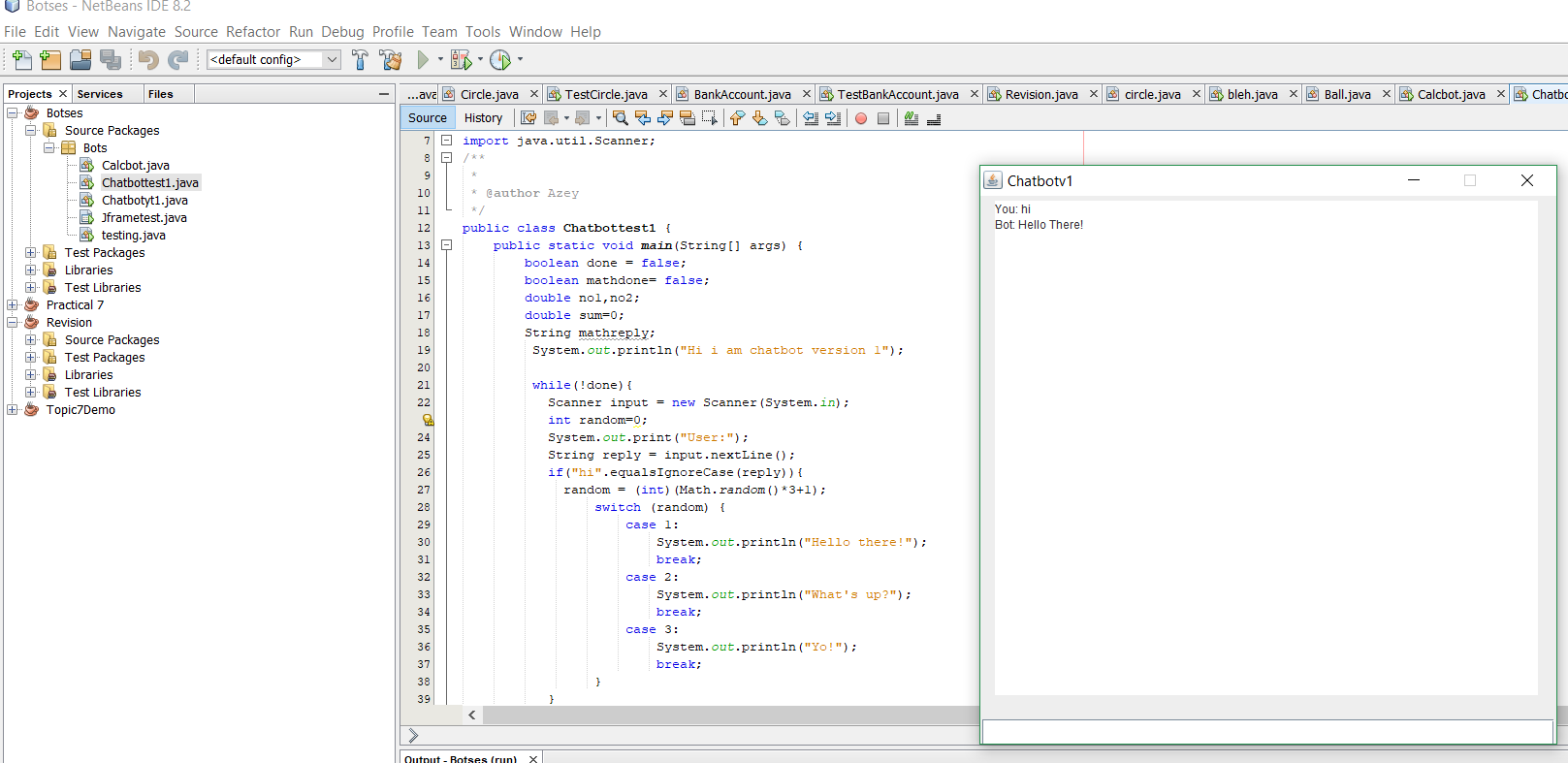Image resolution: width=1568 pixels, height=763 pixels.
Task: Click the Open Project folder icon
Action: (80, 60)
